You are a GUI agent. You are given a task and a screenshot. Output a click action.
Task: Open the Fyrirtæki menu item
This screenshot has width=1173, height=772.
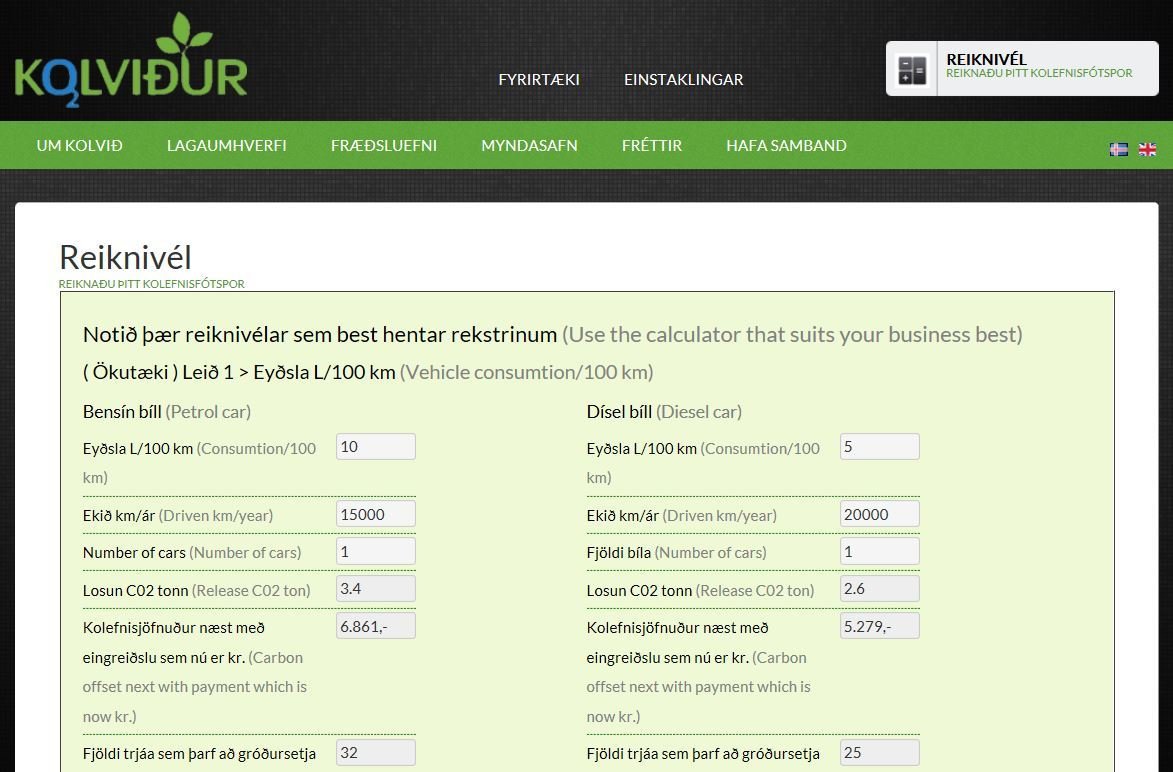539,79
